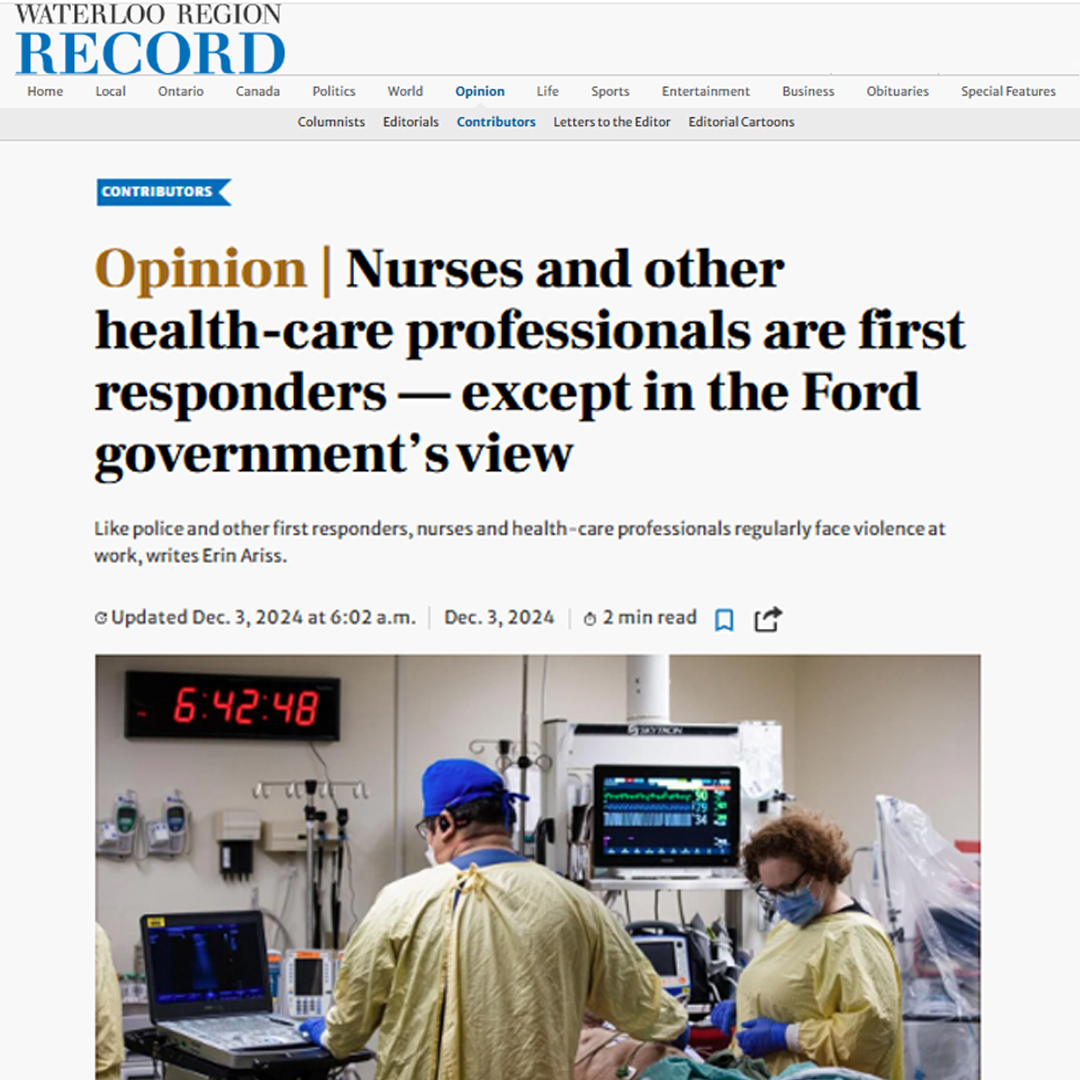The width and height of the screenshot is (1080, 1080).
Task: Open the Politics section
Action: coord(333,91)
